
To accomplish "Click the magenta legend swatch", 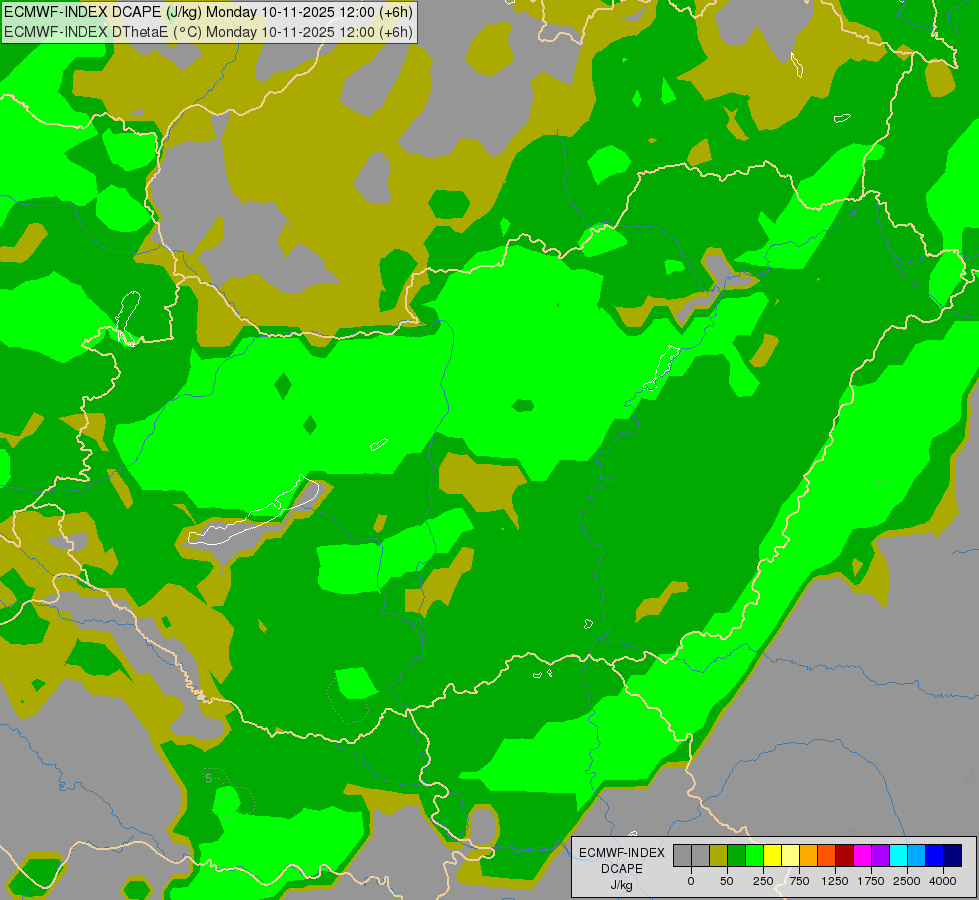I will click(x=863, y=855).
